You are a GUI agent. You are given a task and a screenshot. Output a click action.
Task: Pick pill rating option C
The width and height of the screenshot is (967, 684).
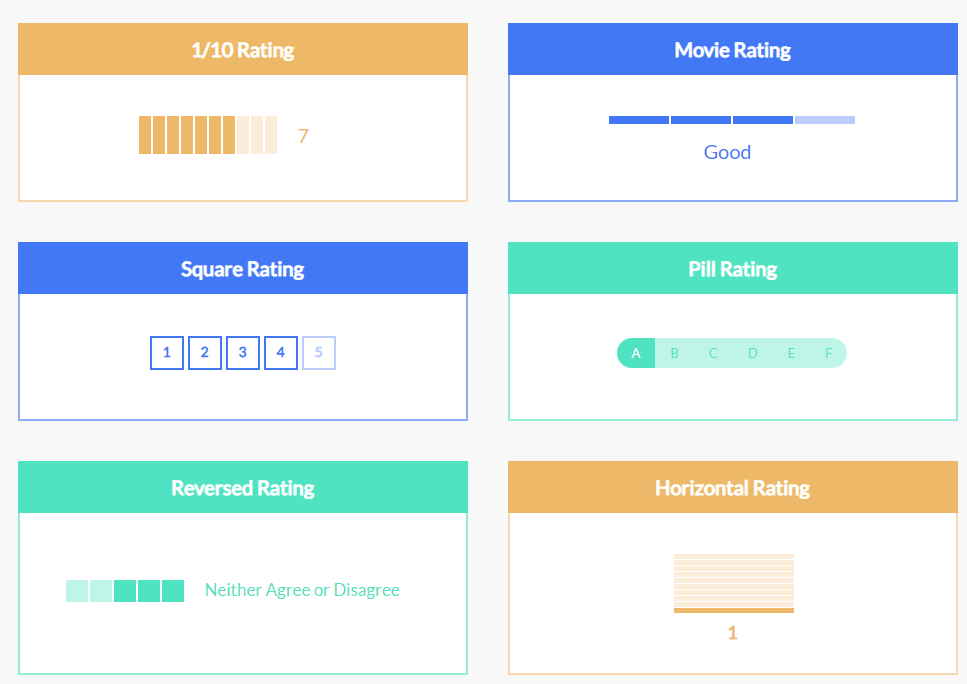(x=713, y=353)
